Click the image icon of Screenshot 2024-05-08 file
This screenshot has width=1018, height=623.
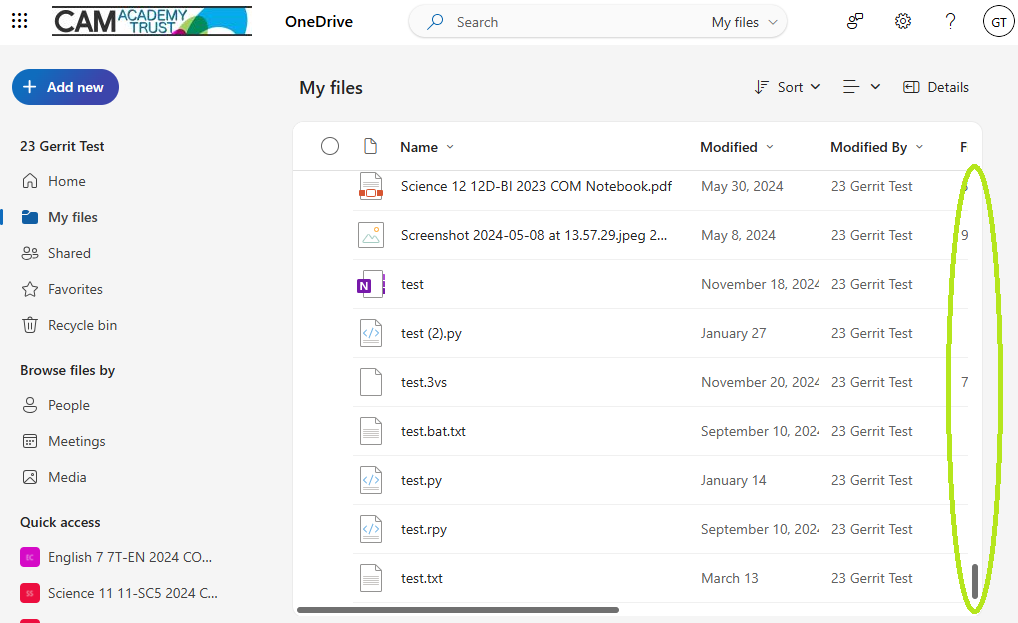click(x=371, y=235)
